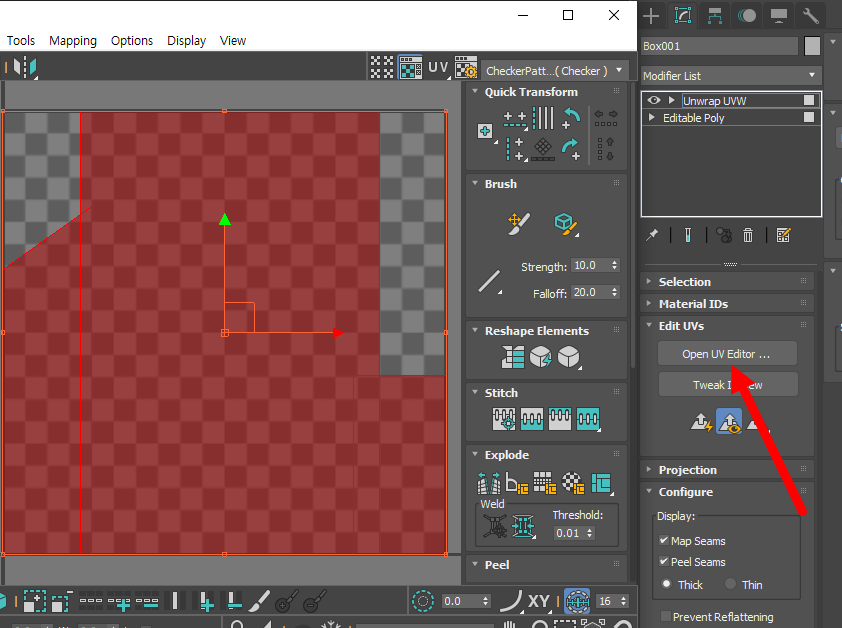The height and width of the screenshot is (628, 842).
Task: Click the Configure Modifier Sets icon
Action: 783,235
